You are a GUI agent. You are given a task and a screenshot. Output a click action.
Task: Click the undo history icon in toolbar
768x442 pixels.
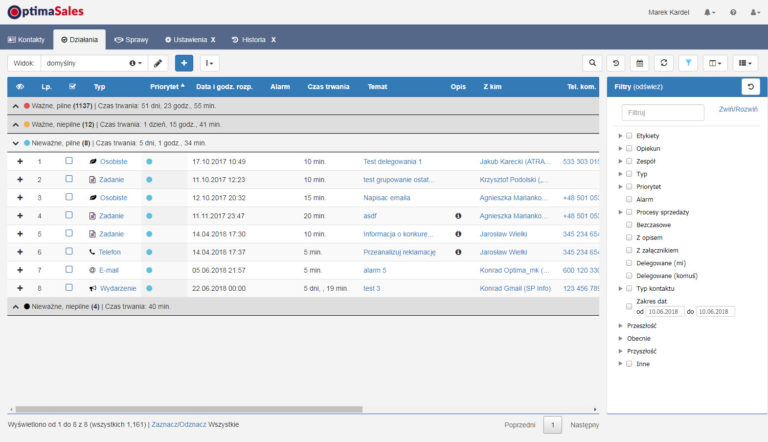(616, 63)
